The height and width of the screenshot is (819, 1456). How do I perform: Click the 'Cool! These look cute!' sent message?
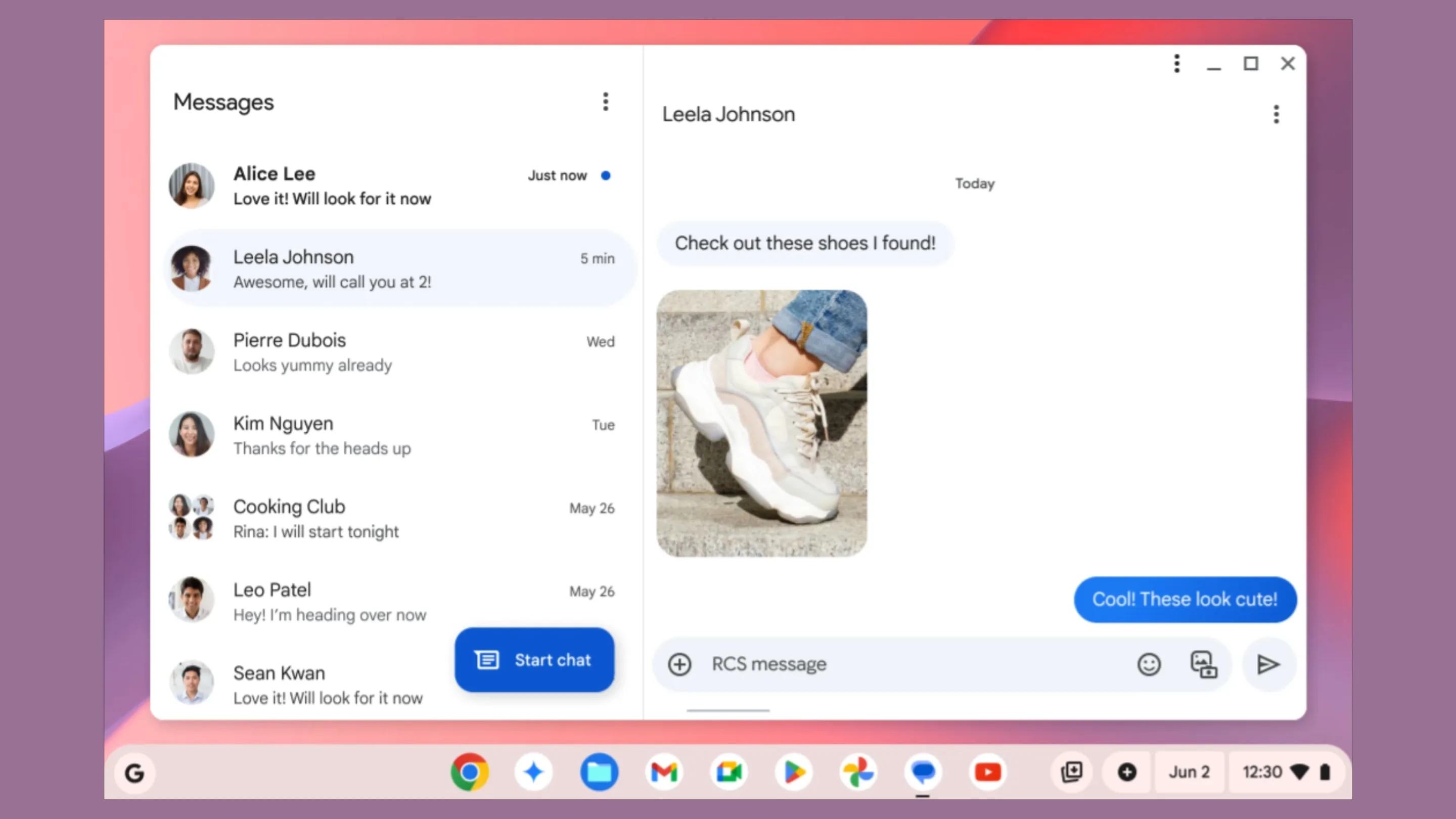point(1185,600)
